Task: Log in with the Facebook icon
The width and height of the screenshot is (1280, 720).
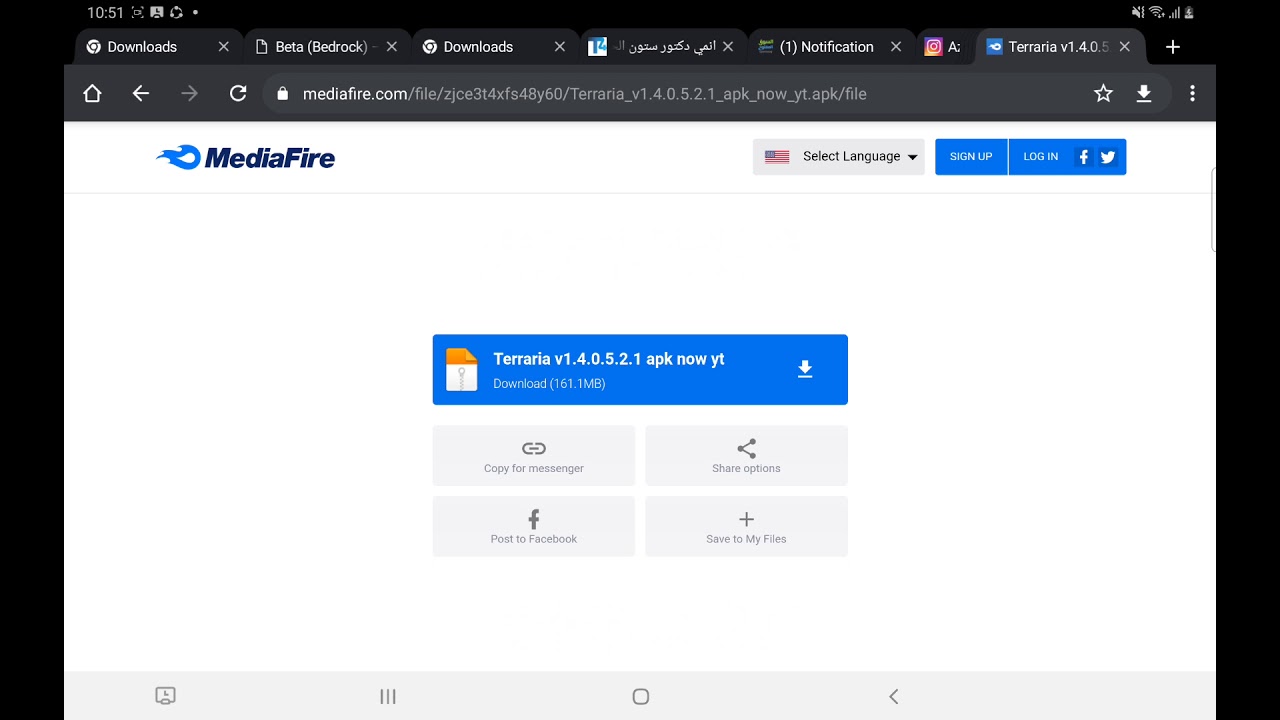Action: tap(1083, 157)
